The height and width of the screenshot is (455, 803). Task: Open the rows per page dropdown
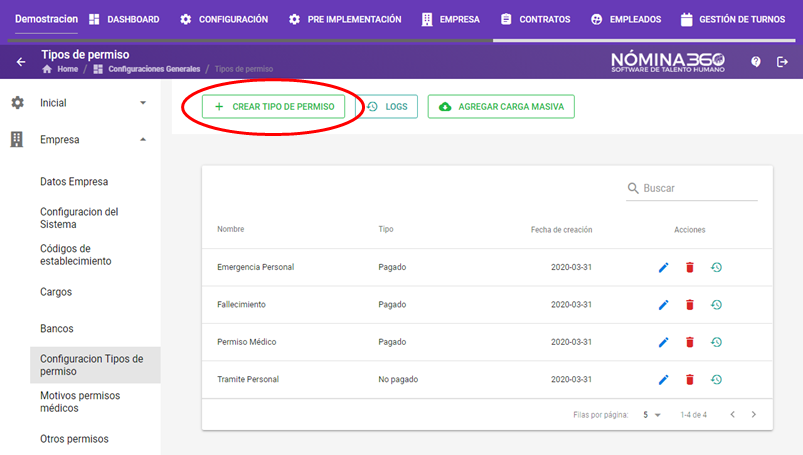[652, 415]
